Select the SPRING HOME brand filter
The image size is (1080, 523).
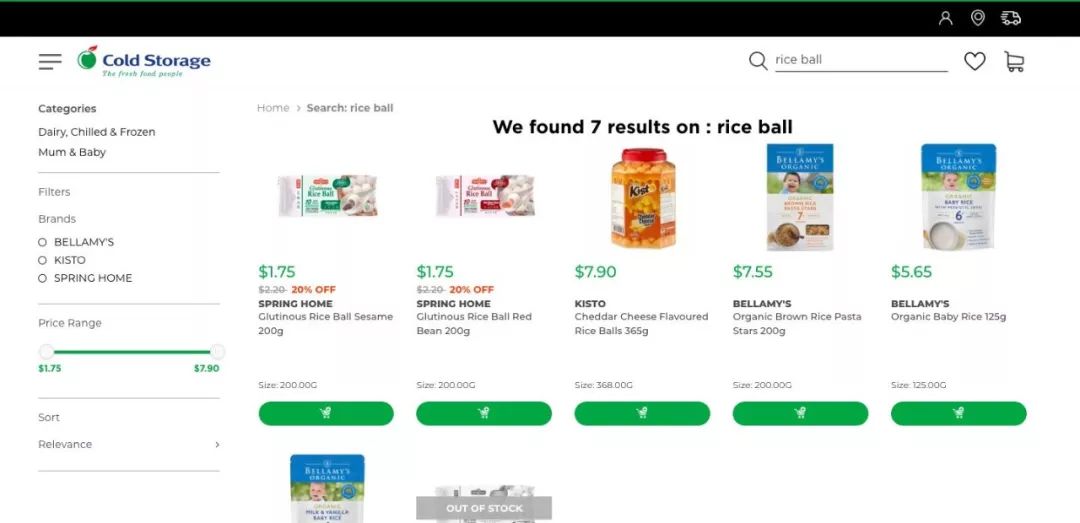coord(85,278)
